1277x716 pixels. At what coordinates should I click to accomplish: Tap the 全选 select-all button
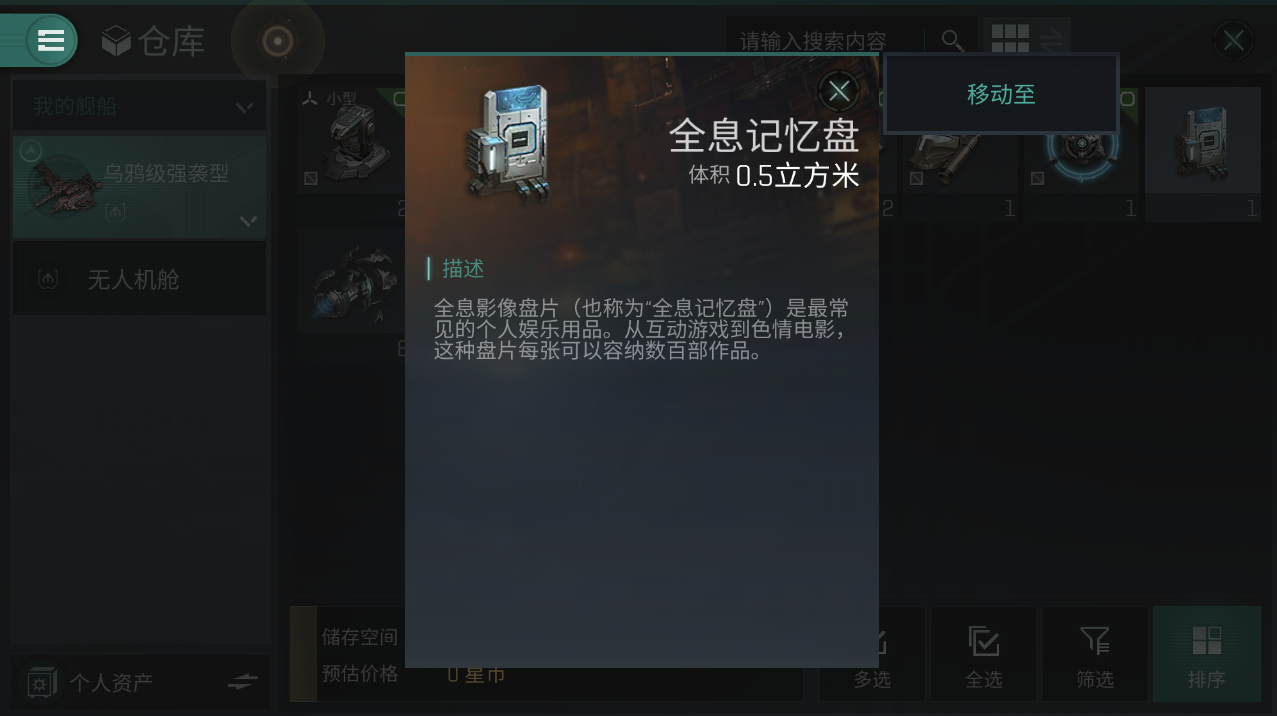pos(983,655)
